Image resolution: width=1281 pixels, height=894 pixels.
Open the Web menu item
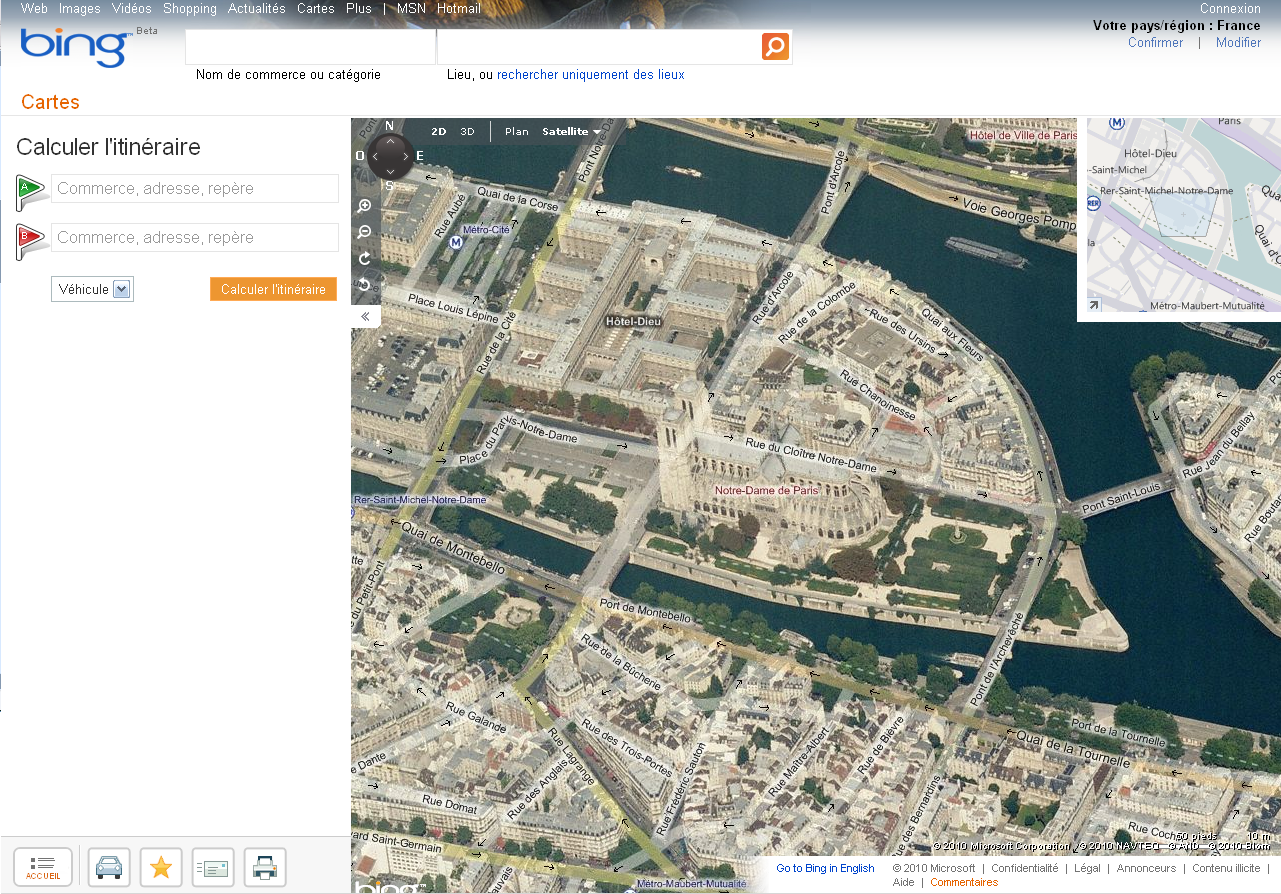click(x=34, y=8)
